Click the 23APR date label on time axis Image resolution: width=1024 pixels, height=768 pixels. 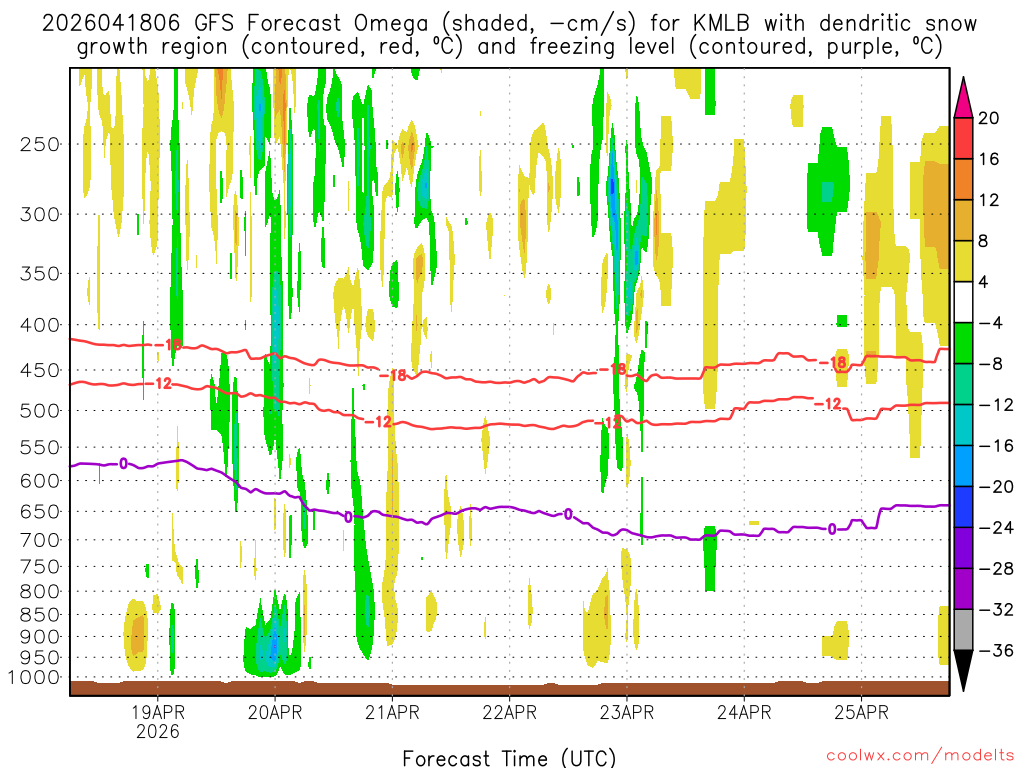(x=626, y=712)
